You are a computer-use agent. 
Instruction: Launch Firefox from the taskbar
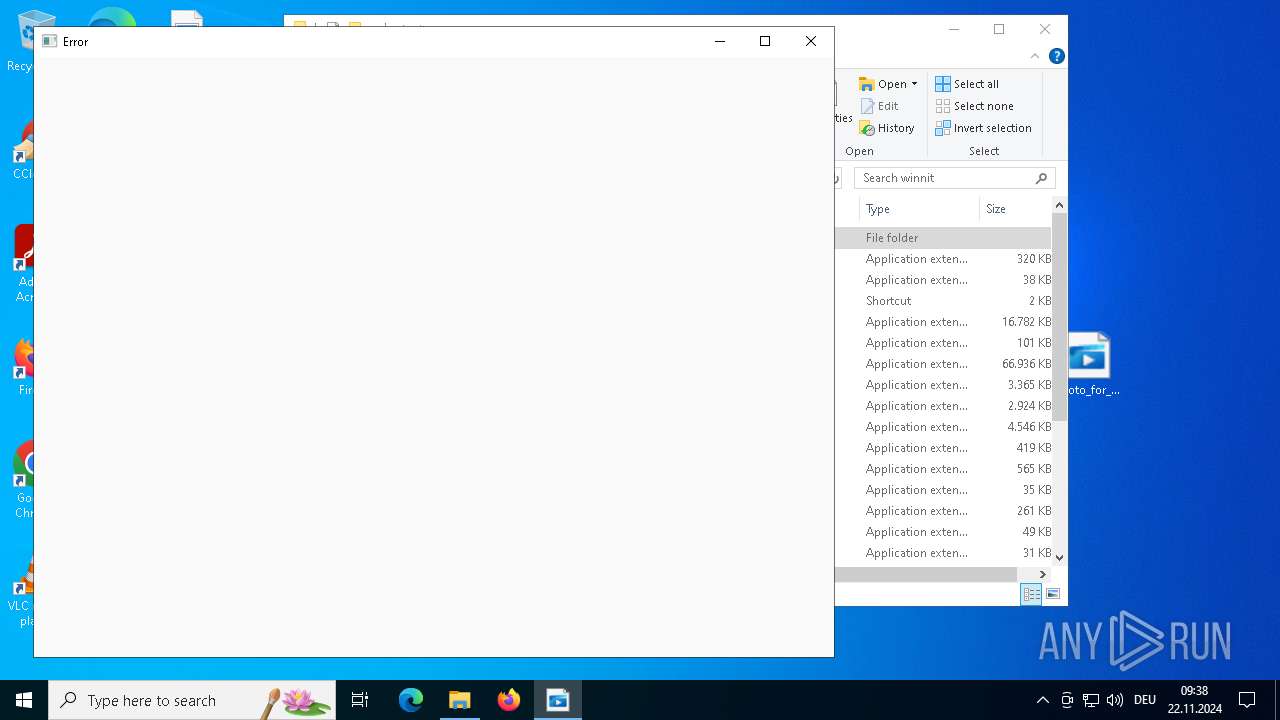(x=509, y=700)
